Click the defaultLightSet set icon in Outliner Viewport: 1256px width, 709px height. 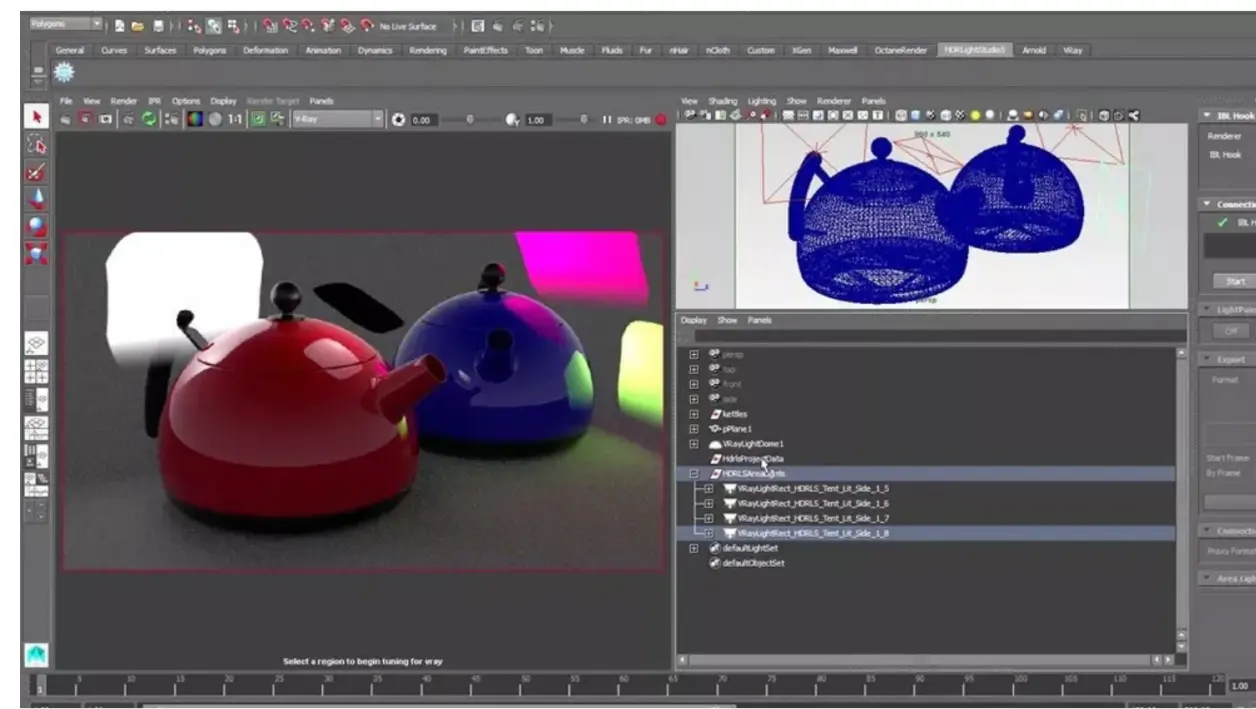[715, 548]
